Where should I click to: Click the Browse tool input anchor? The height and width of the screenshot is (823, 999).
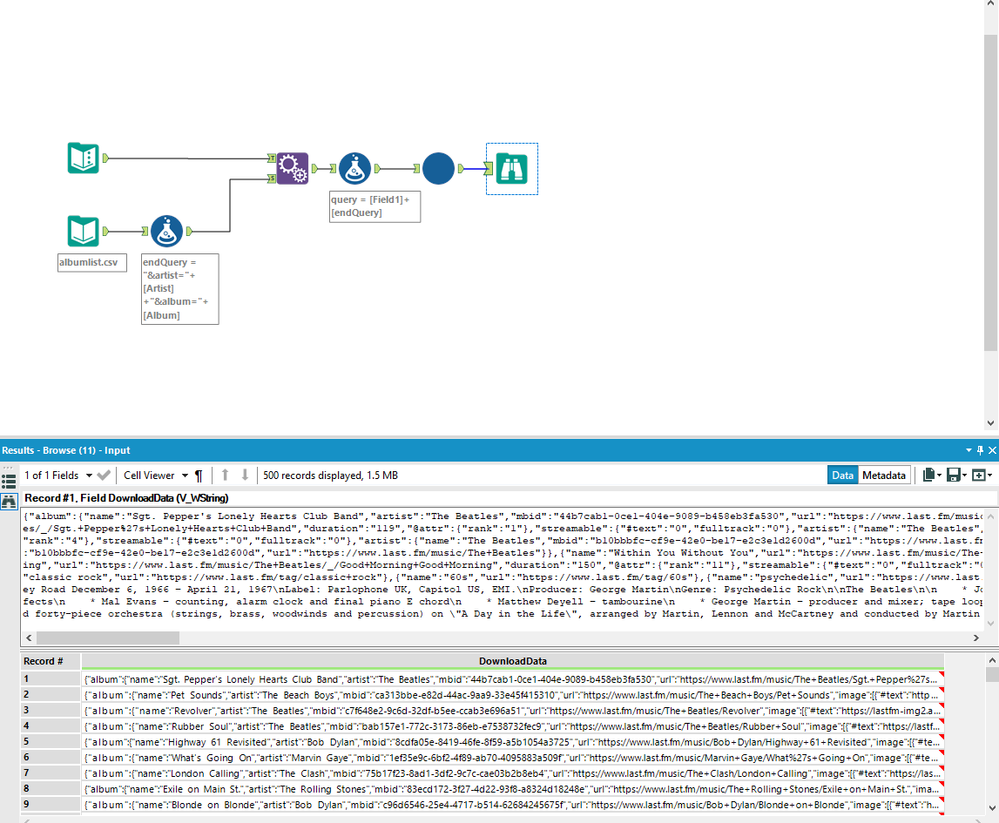tap(488, 168)
